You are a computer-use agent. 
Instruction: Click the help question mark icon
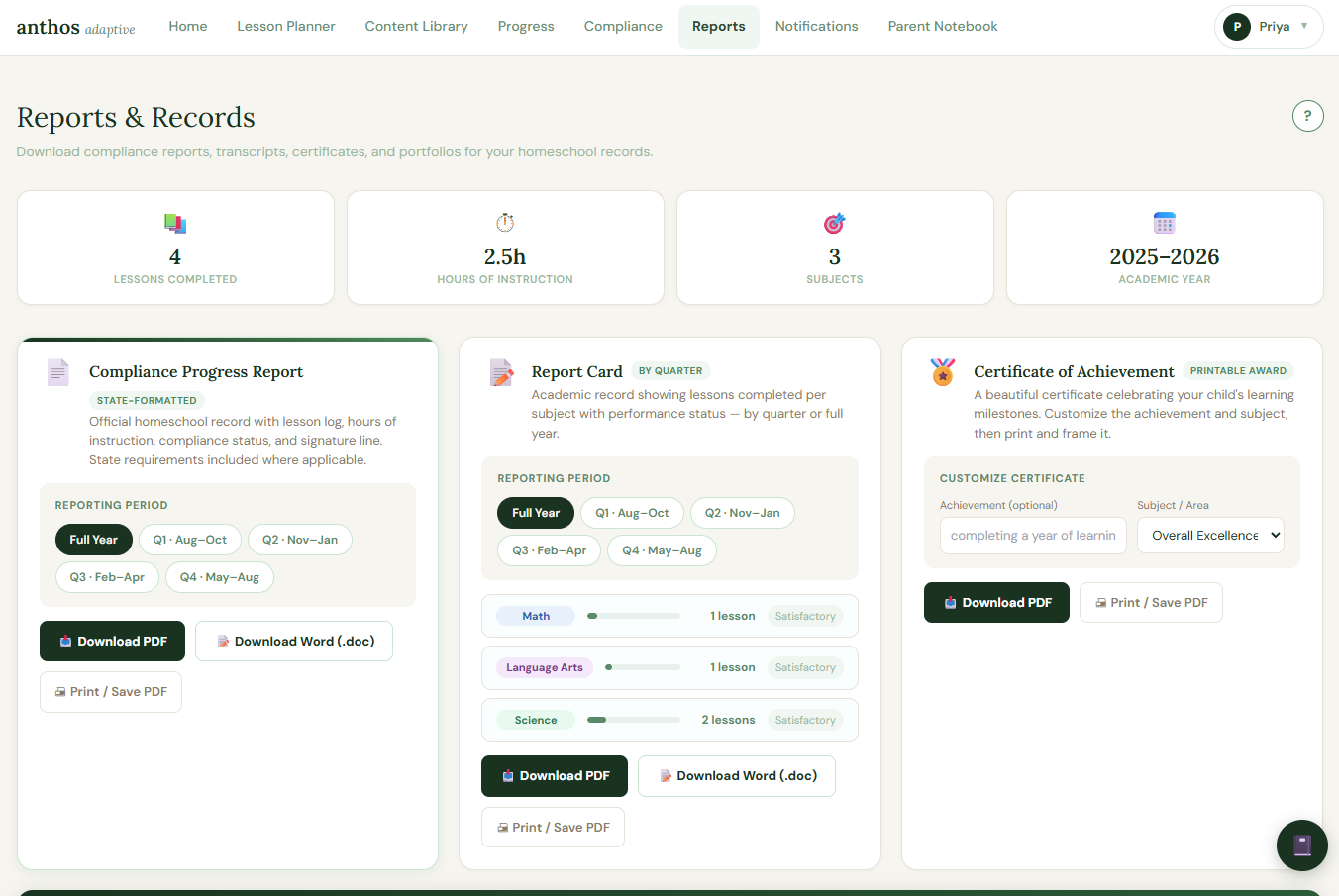click(1308, 116)
